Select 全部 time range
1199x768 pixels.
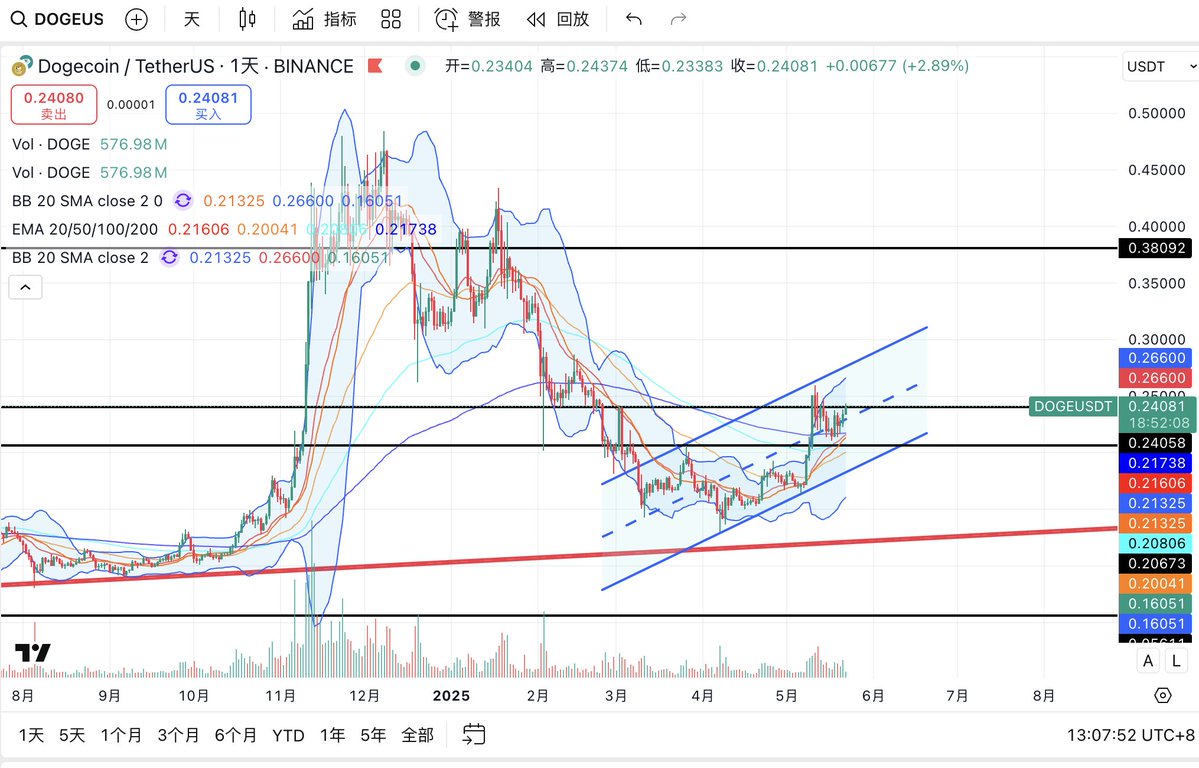[418, 735]
